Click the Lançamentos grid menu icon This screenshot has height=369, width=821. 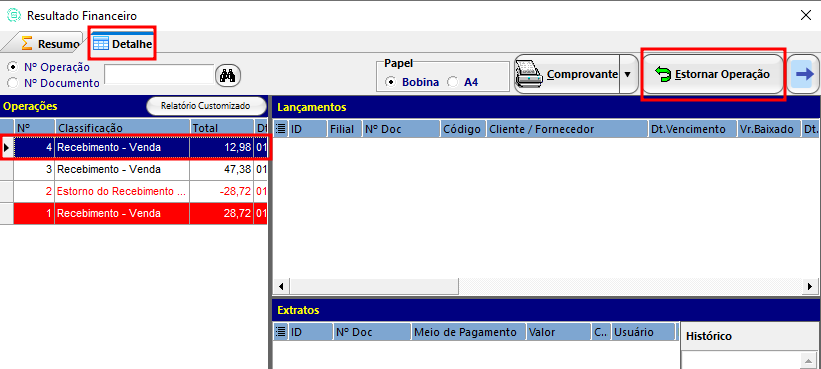click(x=280, y=129)
